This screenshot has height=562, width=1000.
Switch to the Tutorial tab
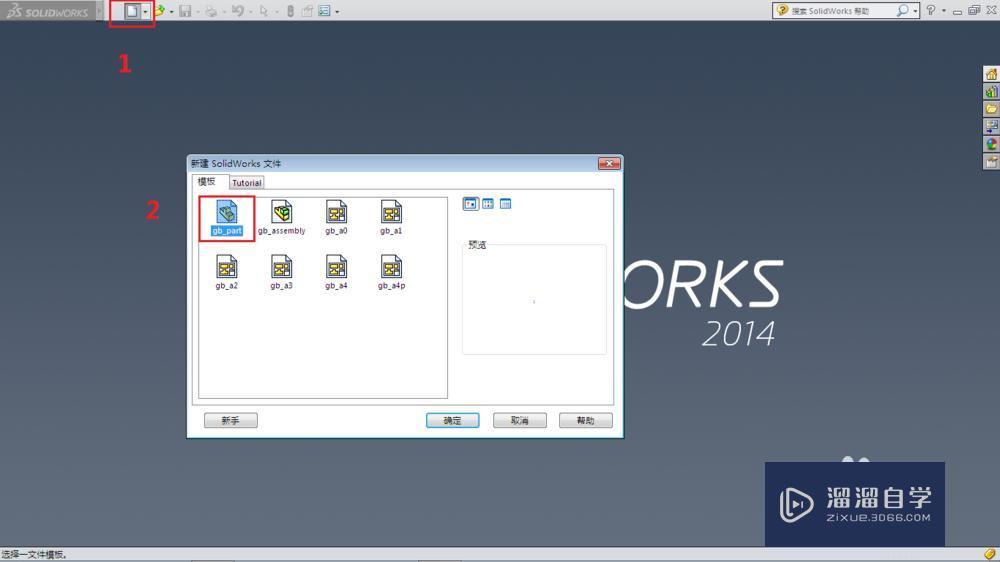247,183
